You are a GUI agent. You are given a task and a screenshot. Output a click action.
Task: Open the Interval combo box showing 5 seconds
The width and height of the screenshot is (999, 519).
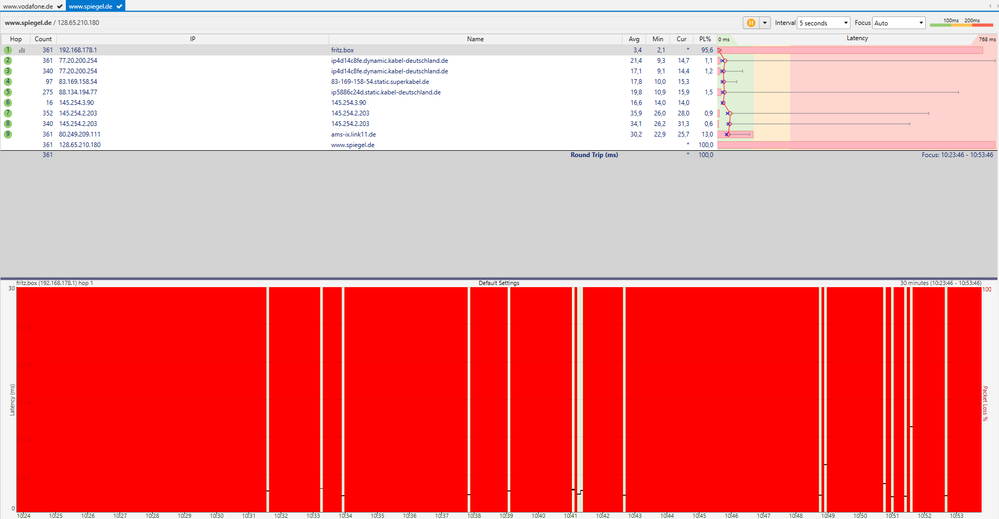tap(824, 23)
